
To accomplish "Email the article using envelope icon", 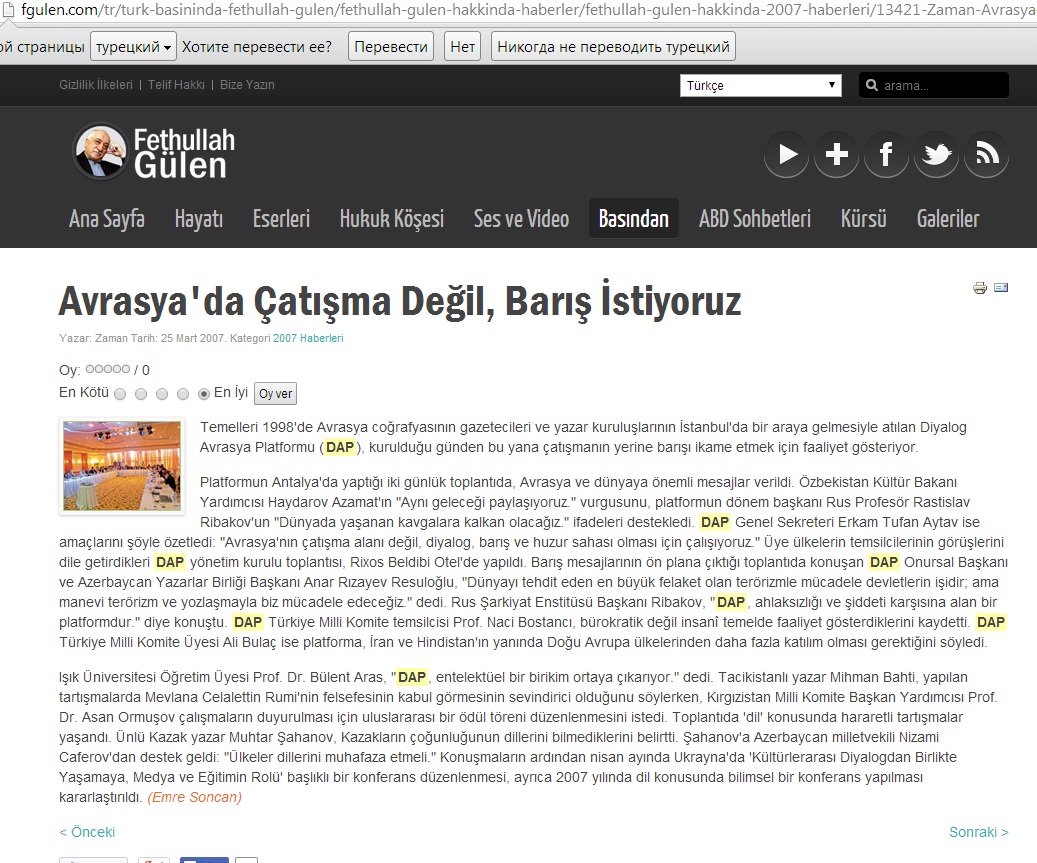I will (1001, 288).
